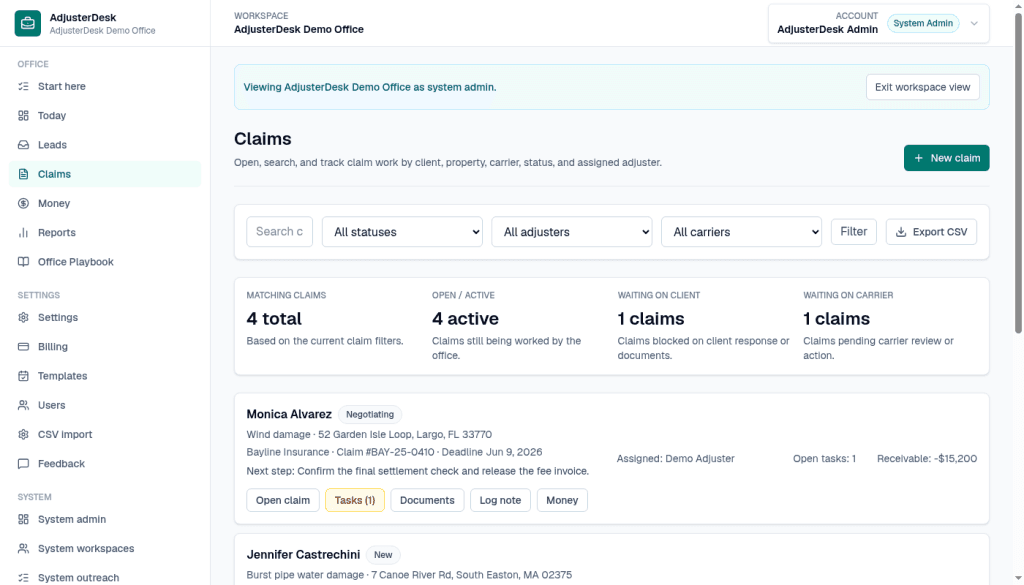Click the Settings gear icon
This screenshot has height=585, width=1024.
(24, 317)
